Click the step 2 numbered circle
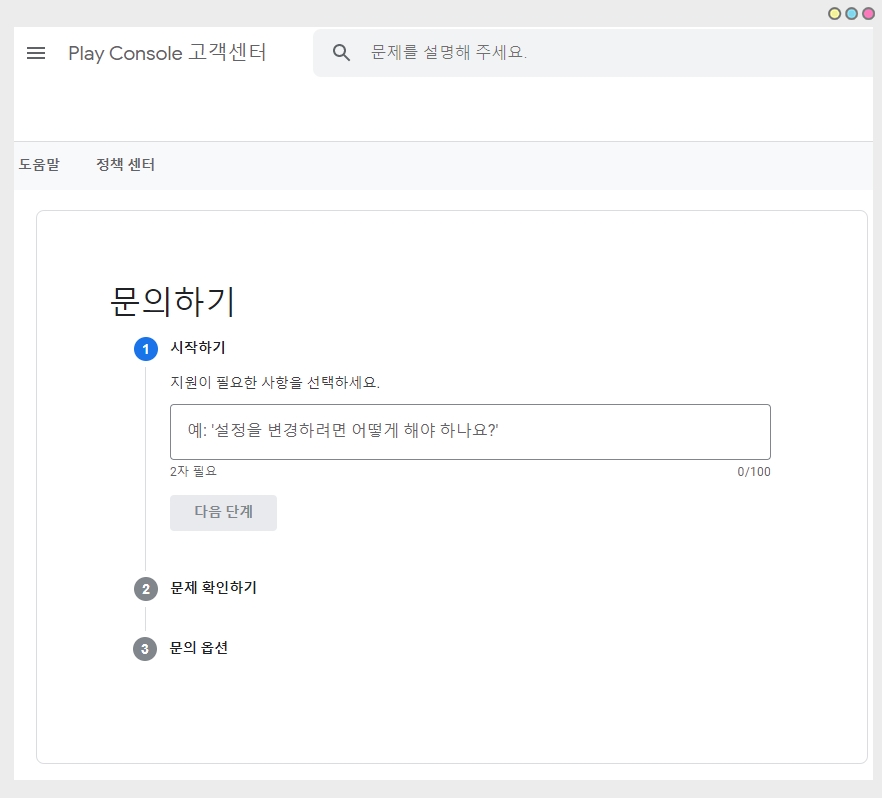882x798 pixels. coord(145,589)
